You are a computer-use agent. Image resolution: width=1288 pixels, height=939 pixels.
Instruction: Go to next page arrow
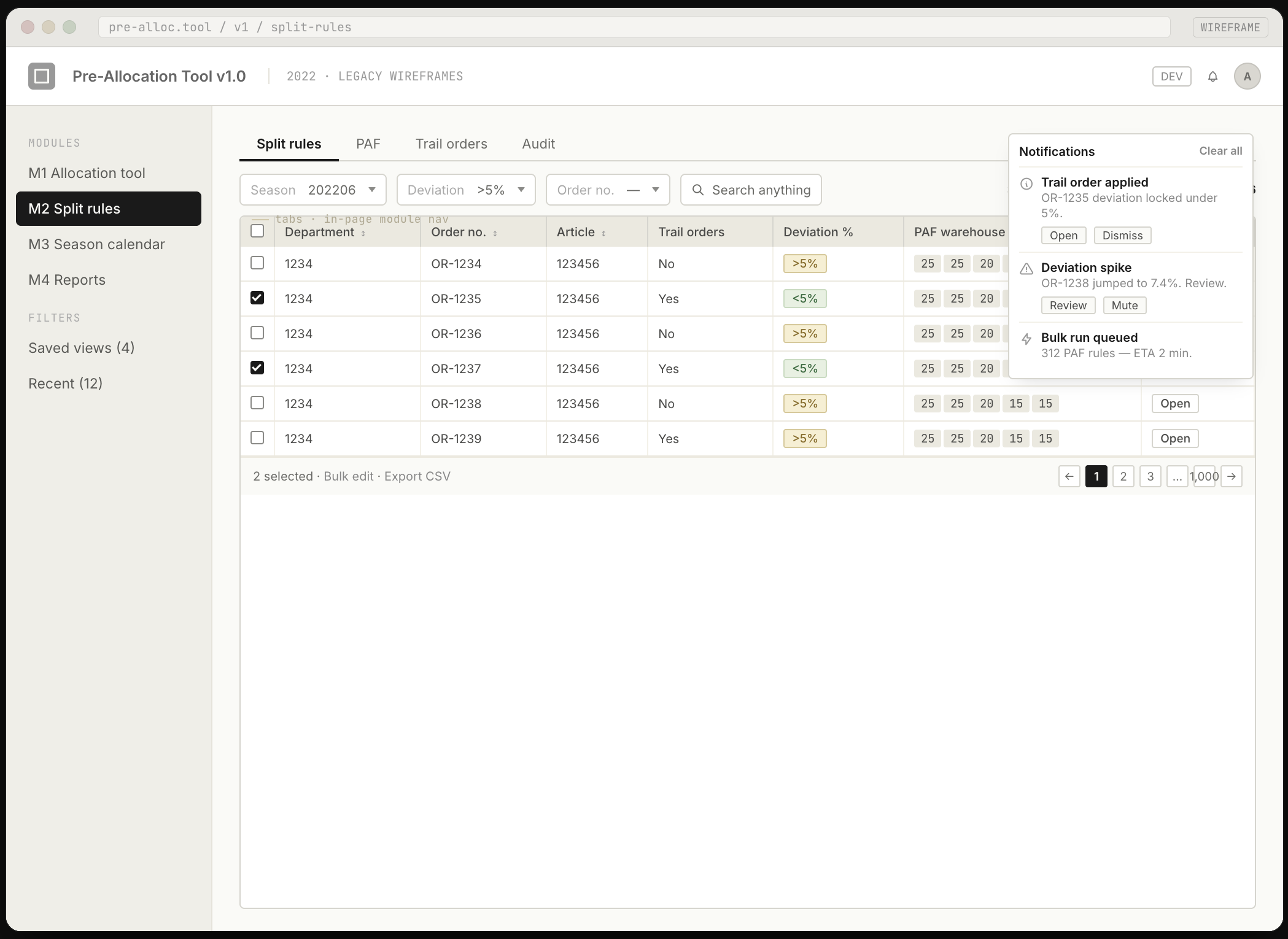pyautogui.click(x=1232, y=476)
